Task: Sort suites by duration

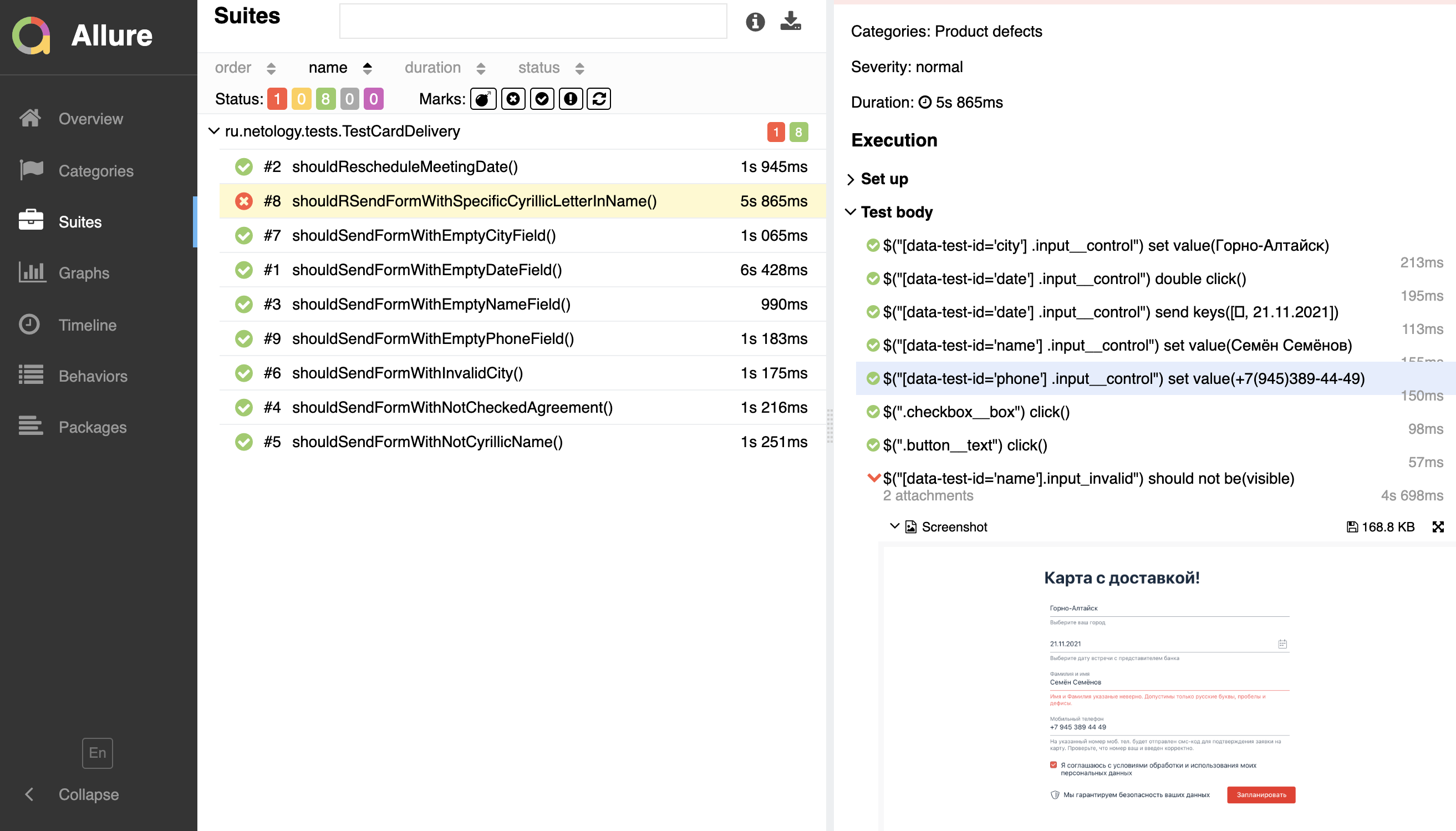Action: (x=445, y=68)
